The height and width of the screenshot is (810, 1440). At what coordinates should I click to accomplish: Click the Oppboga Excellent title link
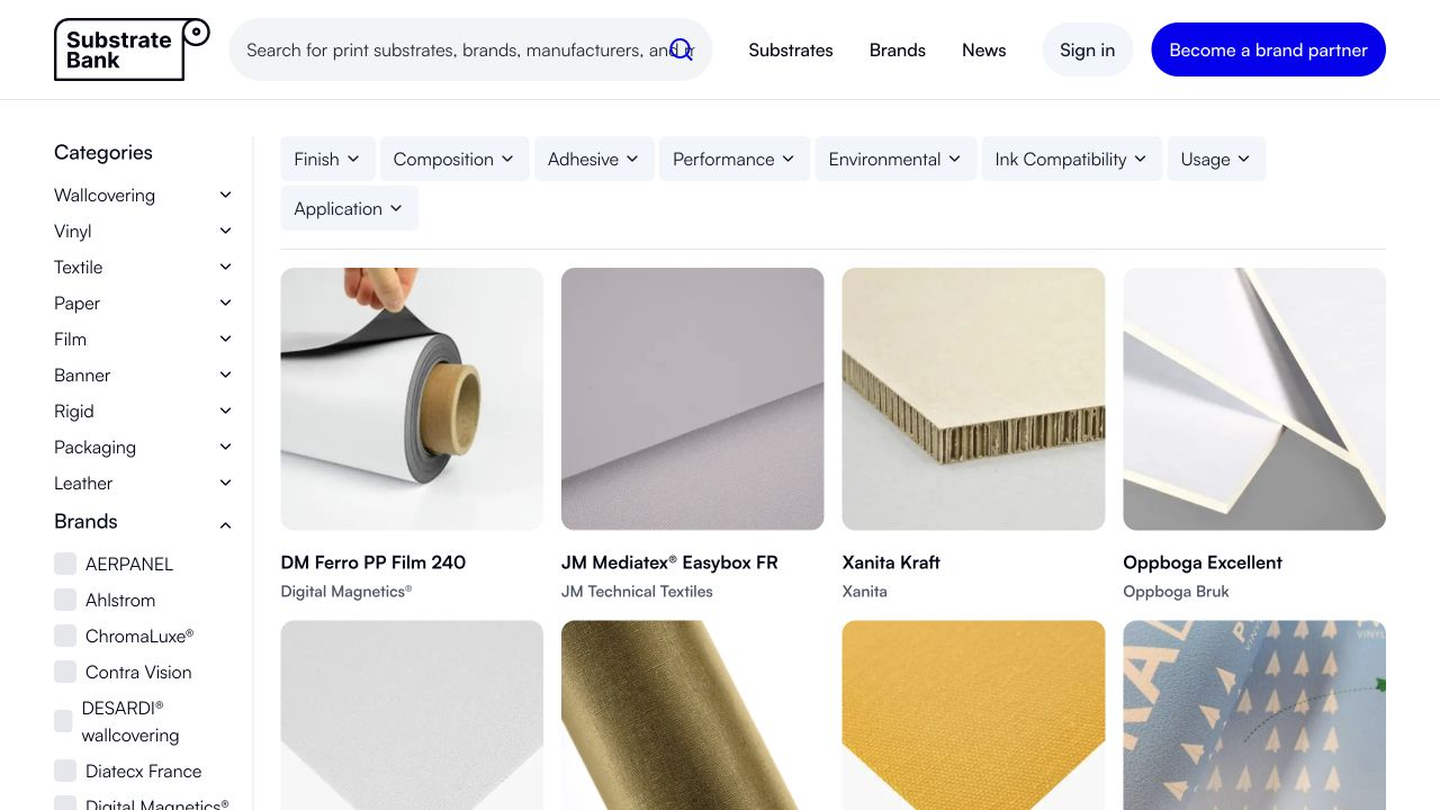coord(1202,562)
